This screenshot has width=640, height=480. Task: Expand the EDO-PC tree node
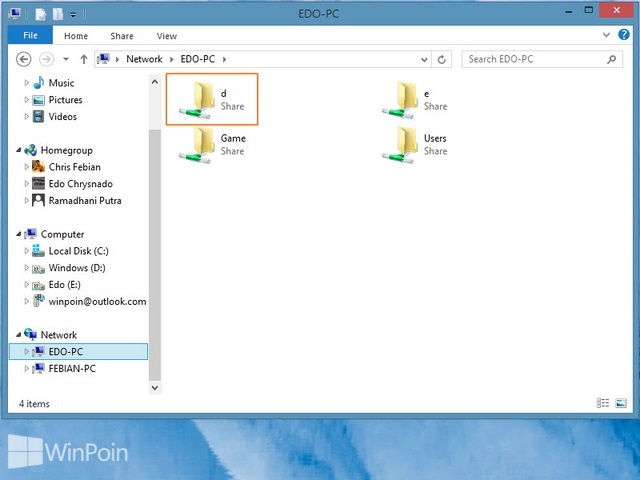(27, 351)
